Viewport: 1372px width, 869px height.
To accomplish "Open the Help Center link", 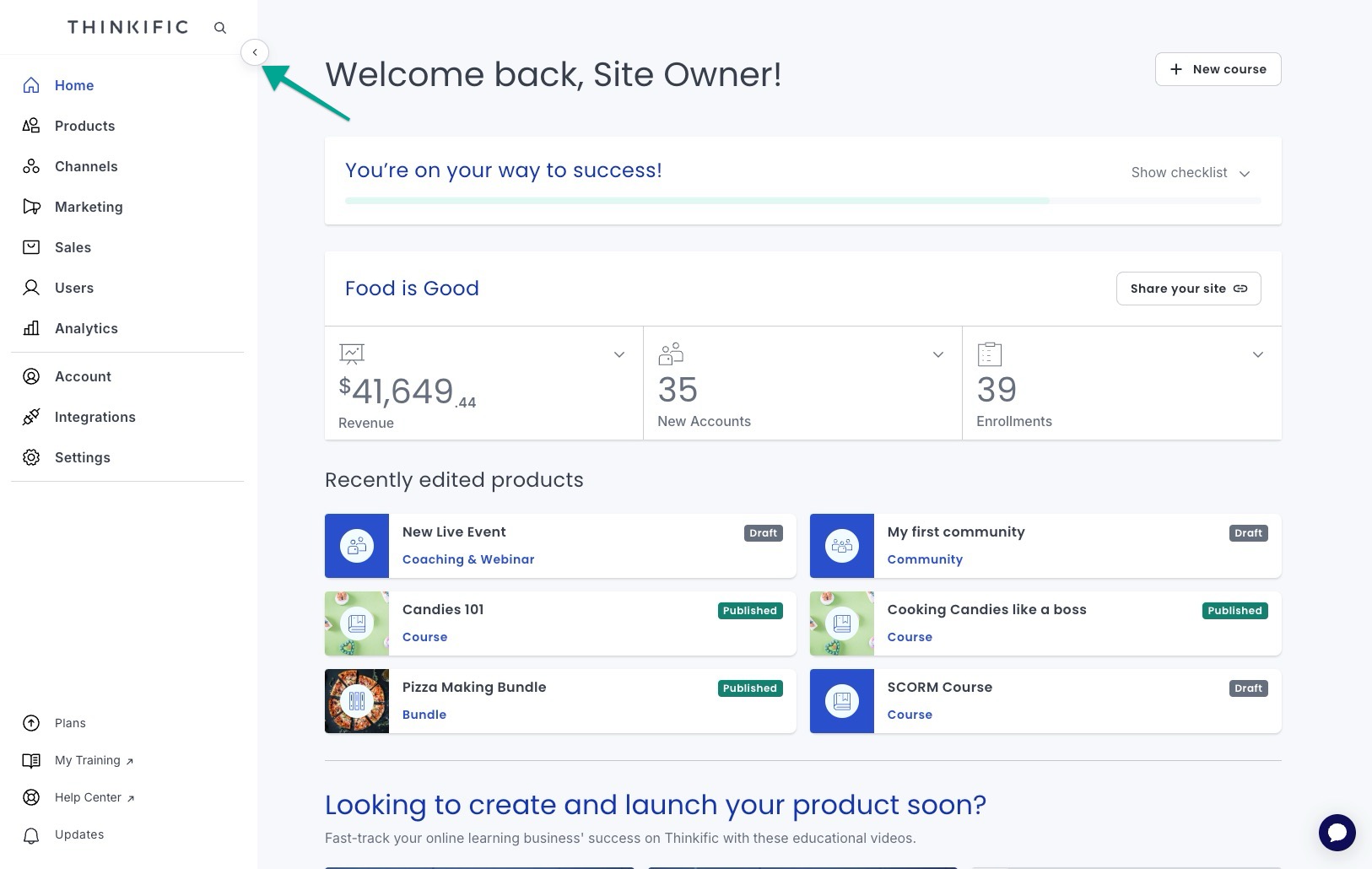I will pyautogui.click(x=88, y=797).
